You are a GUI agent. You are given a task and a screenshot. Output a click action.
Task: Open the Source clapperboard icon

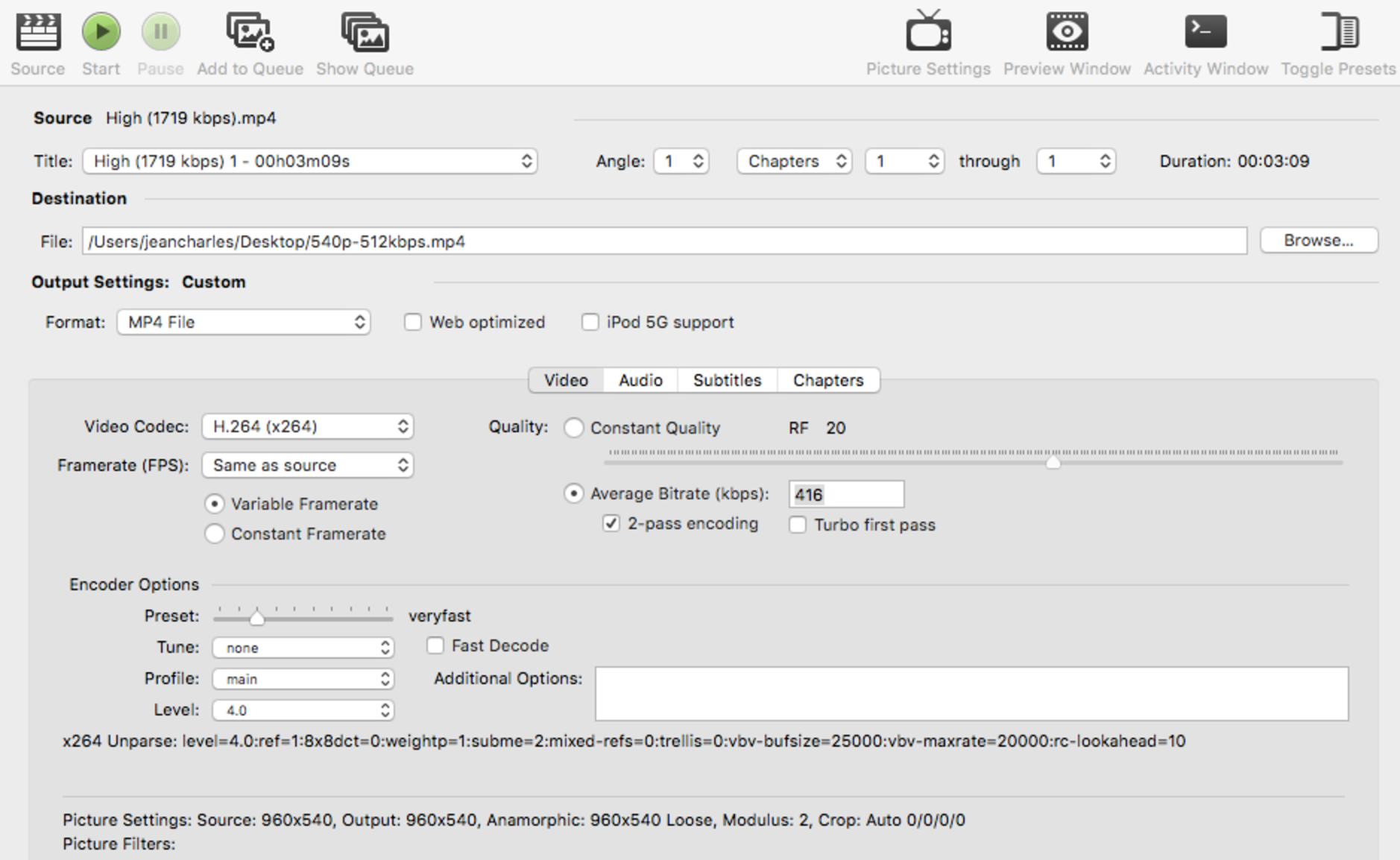[37, 32]
